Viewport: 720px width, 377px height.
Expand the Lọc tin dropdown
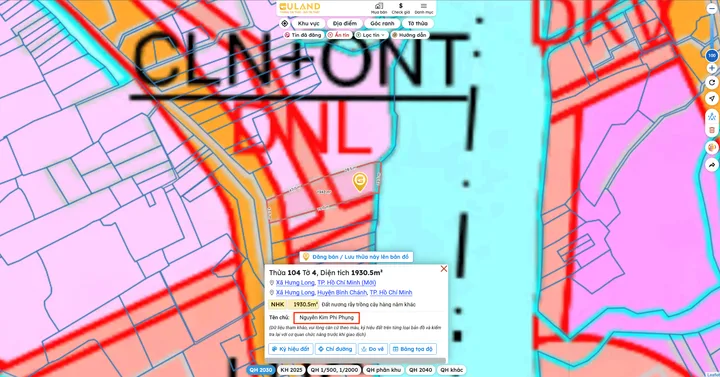coord(371,35)
